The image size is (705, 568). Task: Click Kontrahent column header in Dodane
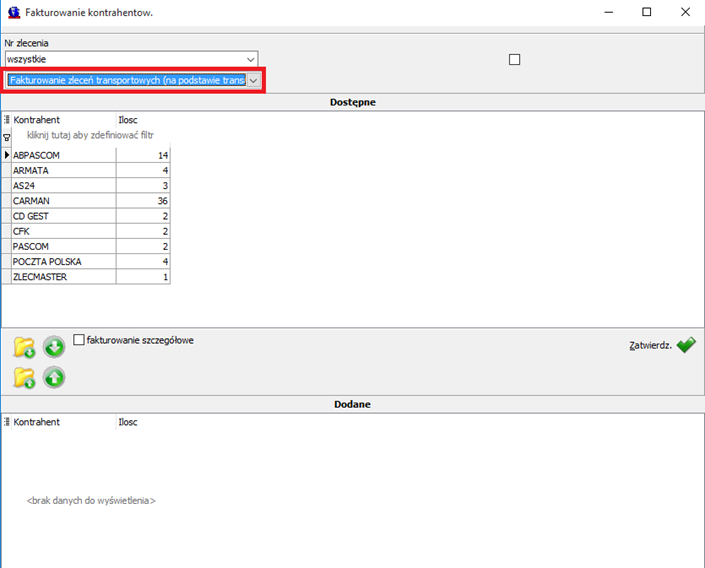click(64, 422)
